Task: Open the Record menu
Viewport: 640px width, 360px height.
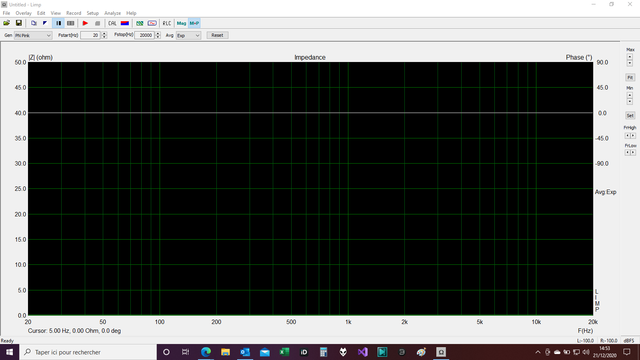Action: tap(73, 13)
